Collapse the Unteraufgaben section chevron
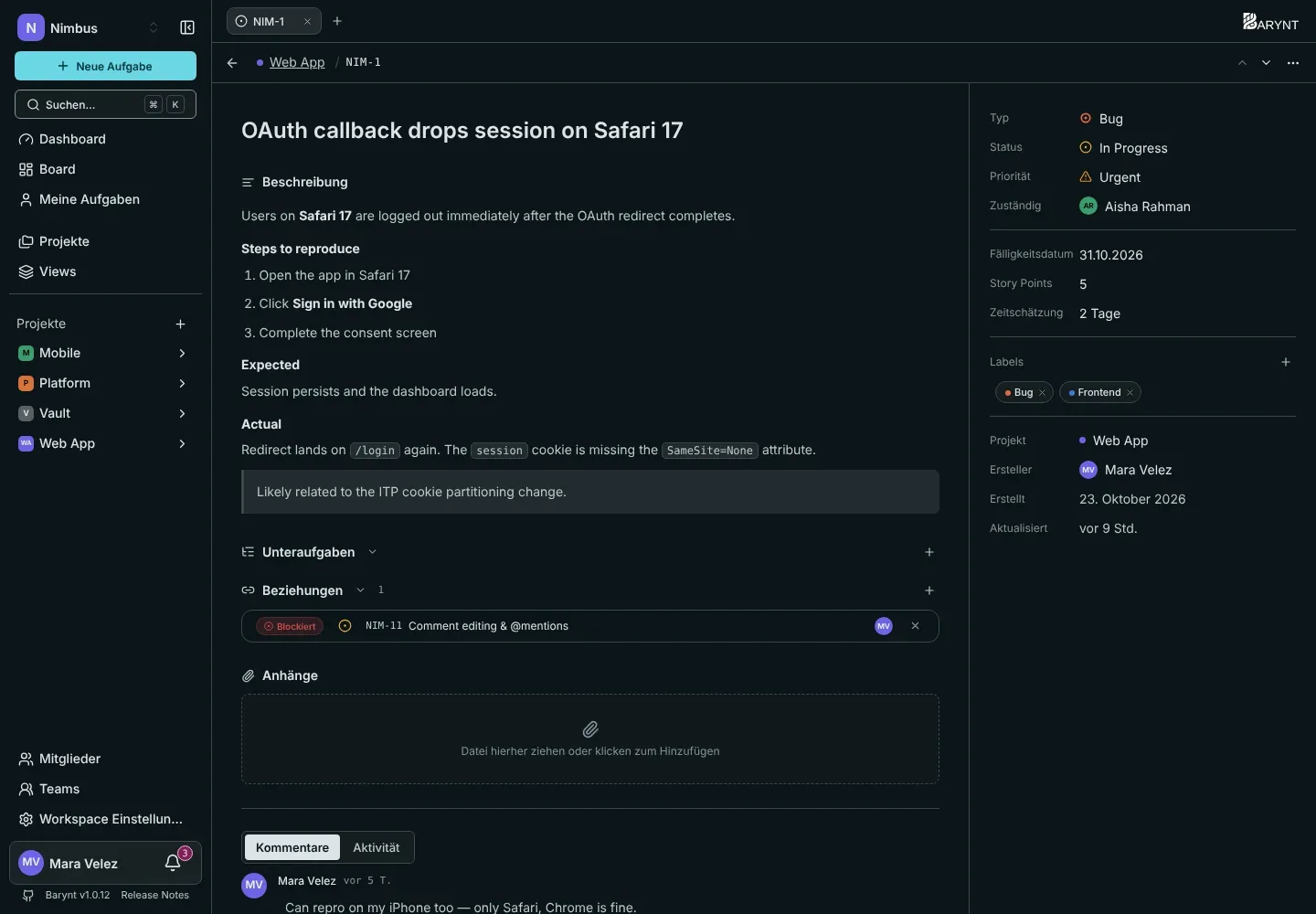The width and height of the screenshot is (1316, 914). click(372, 552)
